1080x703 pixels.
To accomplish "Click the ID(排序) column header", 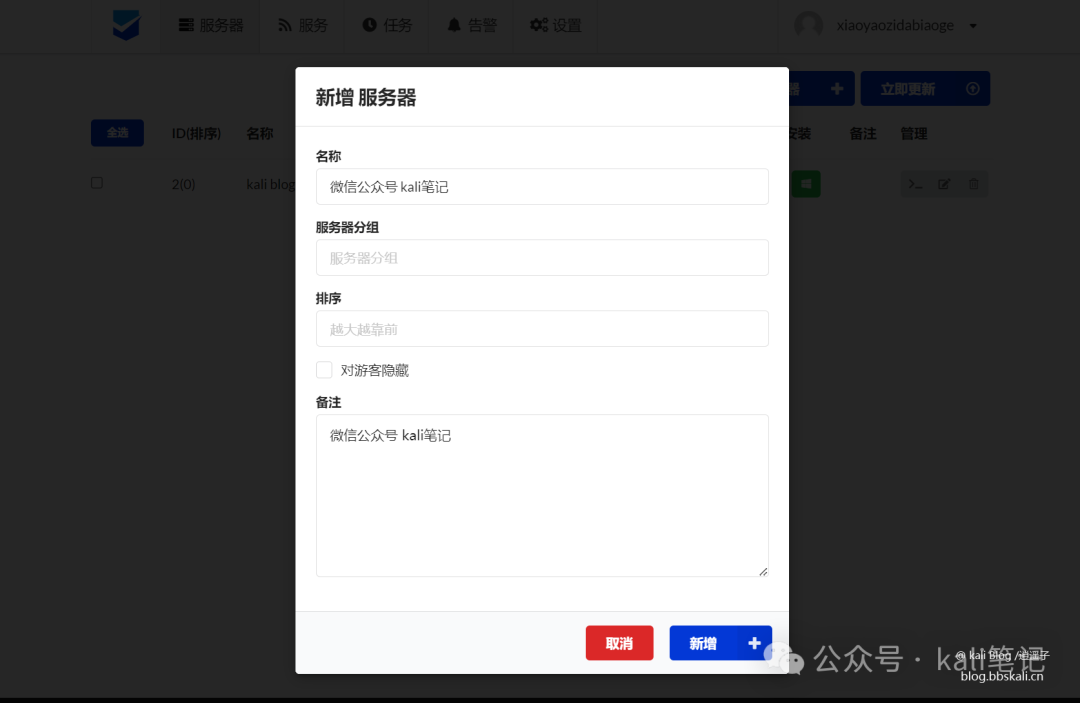I will 196,133.
